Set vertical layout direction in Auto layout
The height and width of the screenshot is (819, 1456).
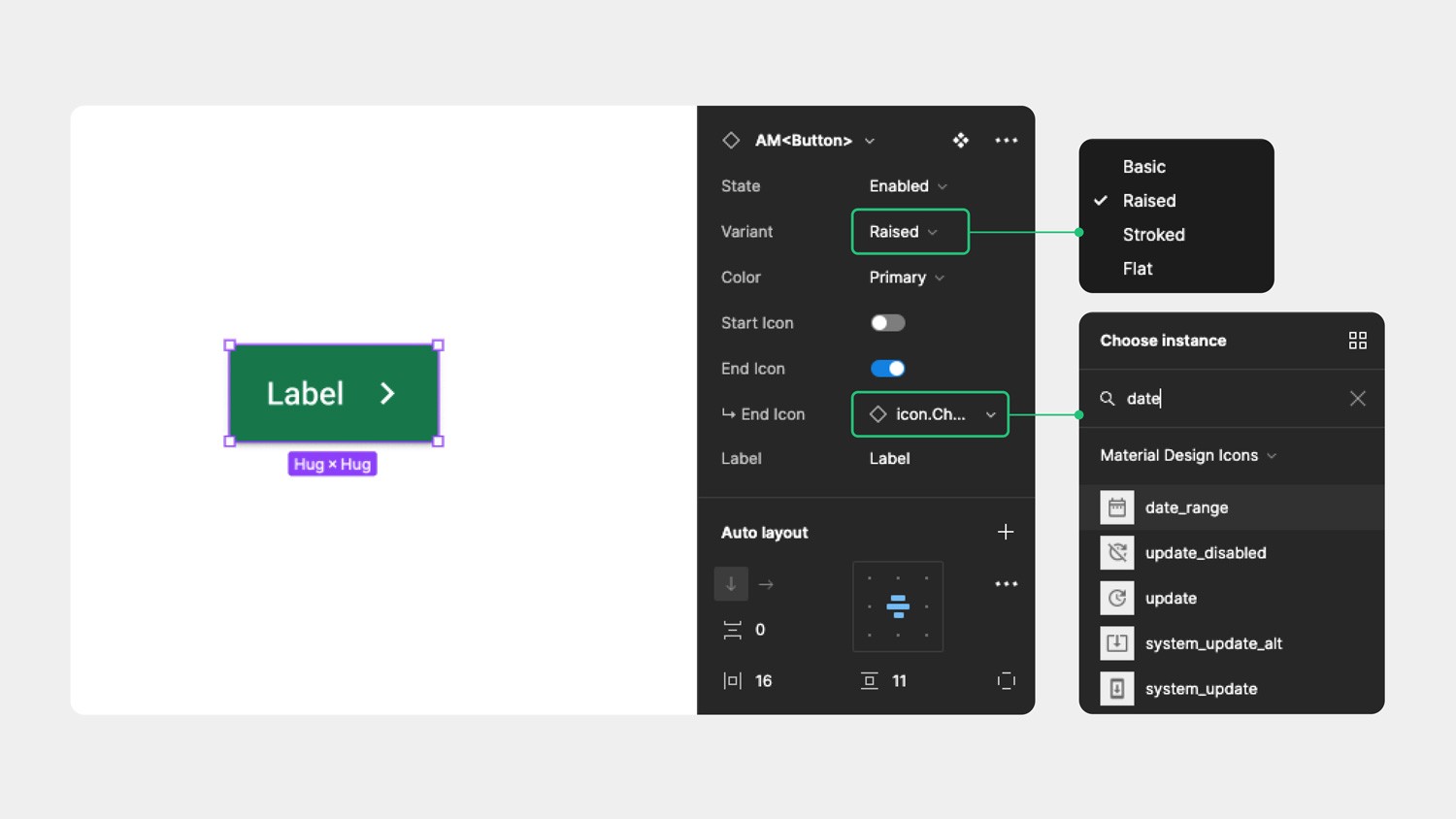pyautogui.click(x=731, y=583)
